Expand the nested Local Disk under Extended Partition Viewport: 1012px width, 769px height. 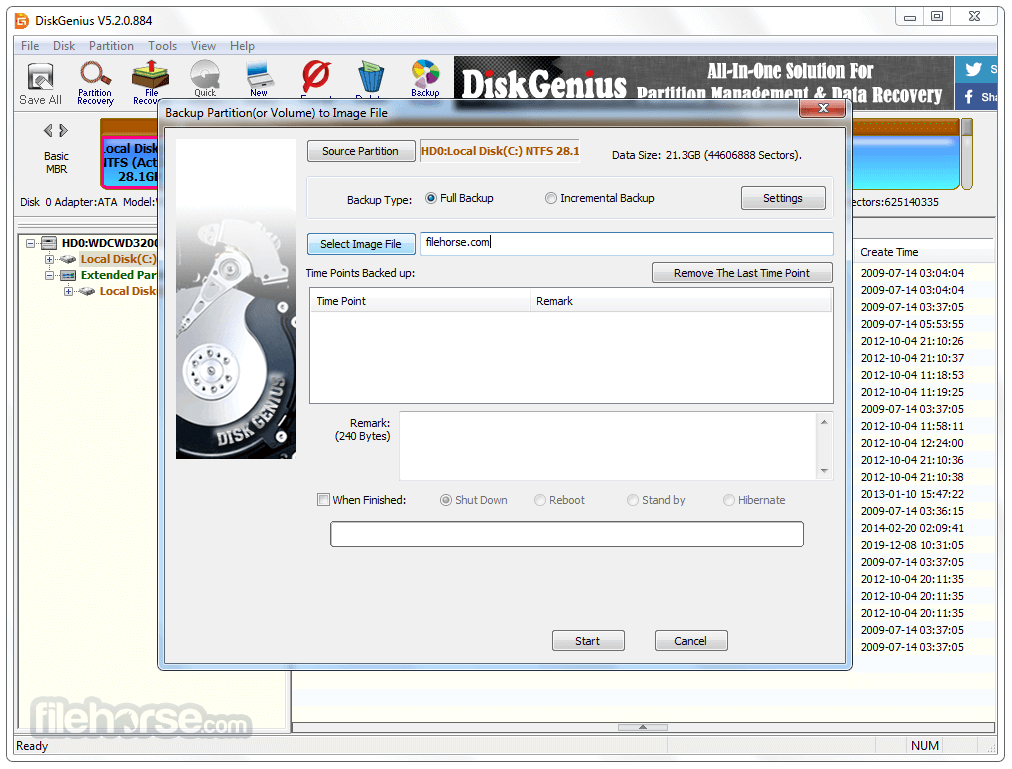68,292
